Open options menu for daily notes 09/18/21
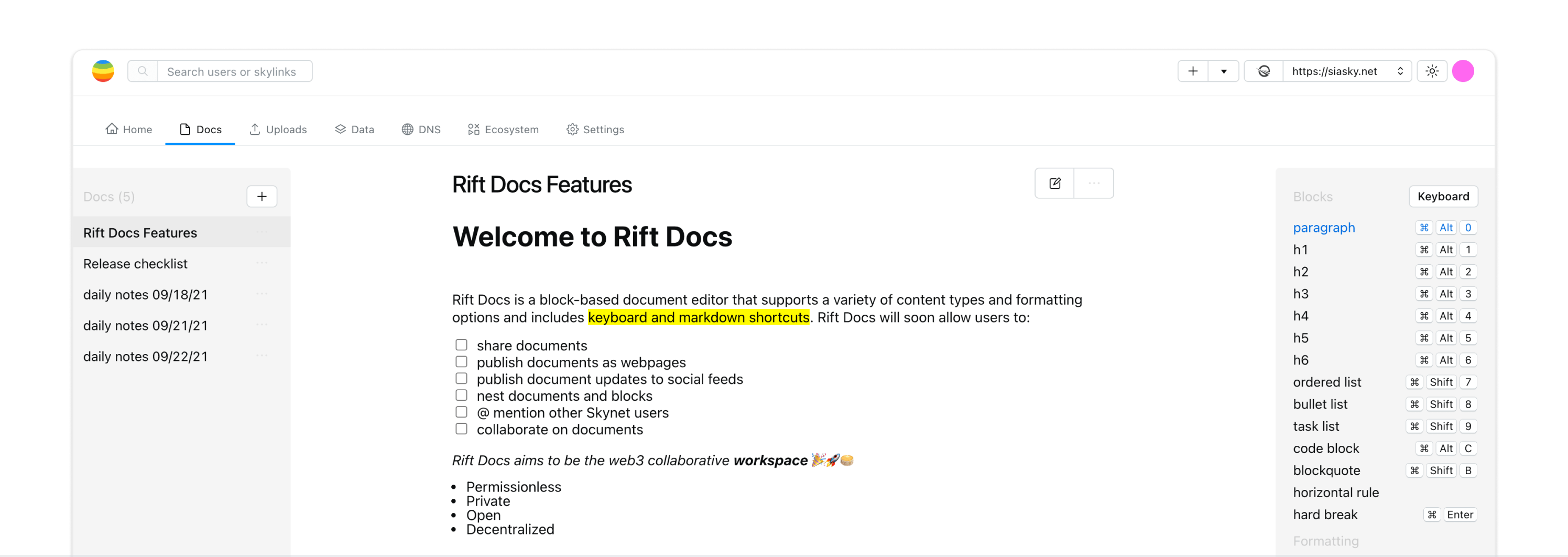1568x557 pixels. pyautogui.click(x=262, y=294)
